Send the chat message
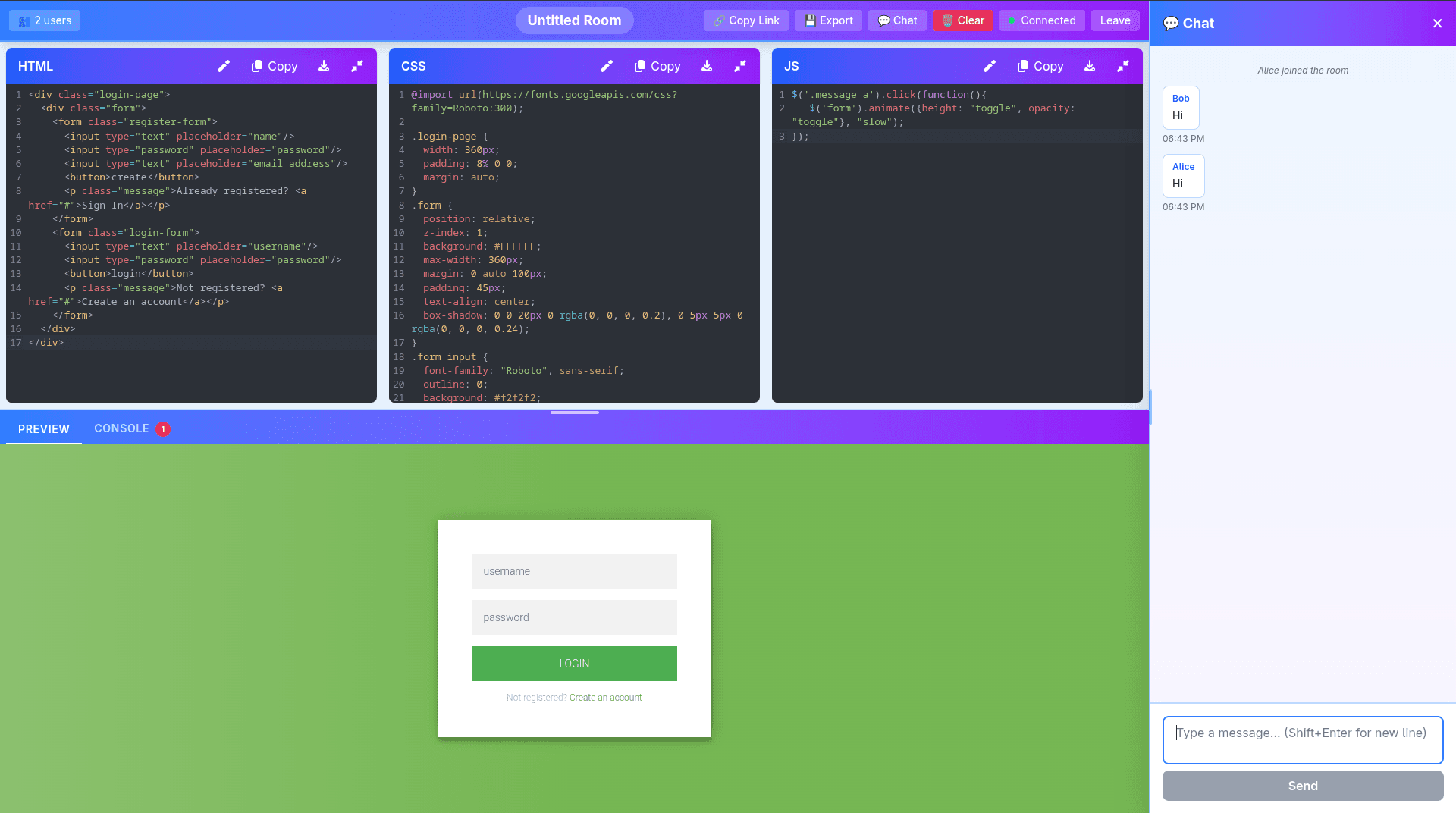The width and height of the screenshot is (1456, 813). (x=1303, y=786)
